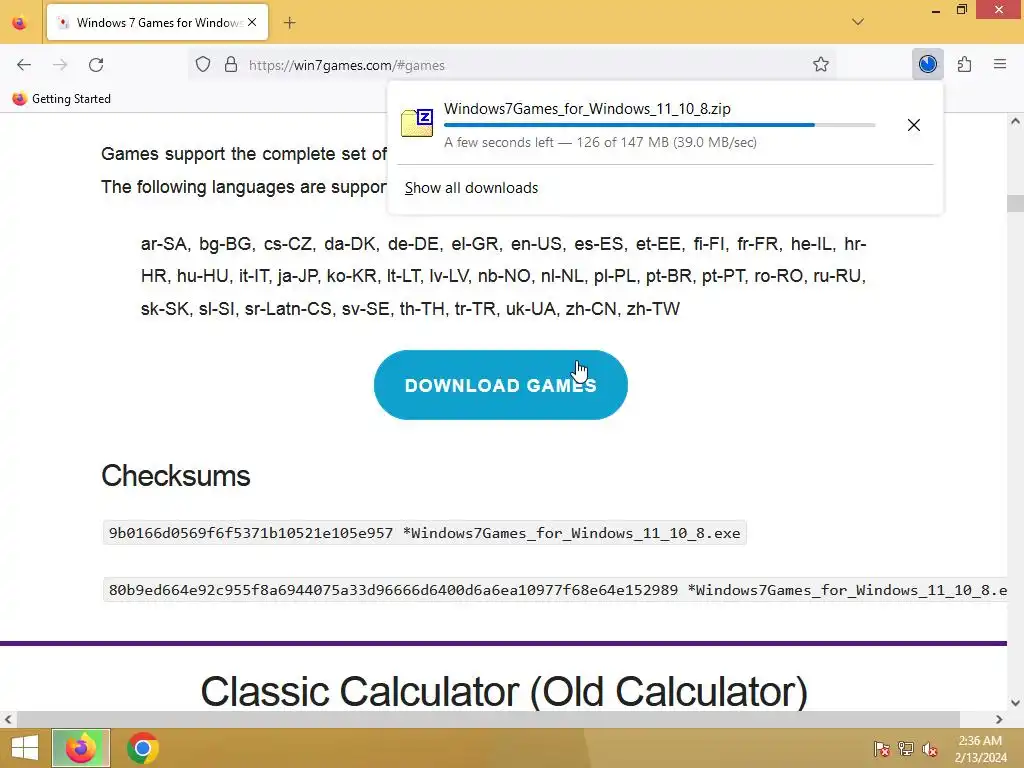The width and height of the screenshot is (1024, 768).
Task: Click the vertical scrollbar down arrow
Action: click(1015, 703)
